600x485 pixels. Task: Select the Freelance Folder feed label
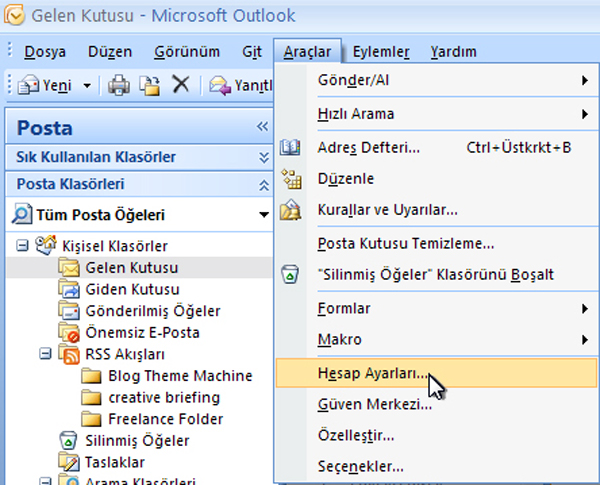pos(165,419)
